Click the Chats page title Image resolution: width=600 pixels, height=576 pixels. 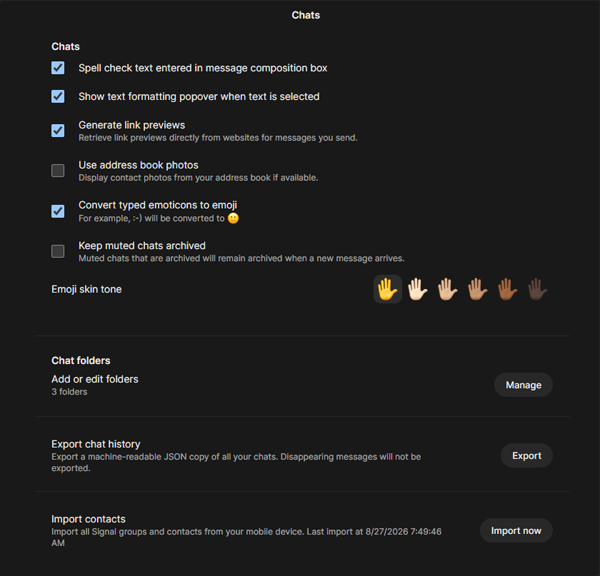pyautogui.click(x=306, y=15)
